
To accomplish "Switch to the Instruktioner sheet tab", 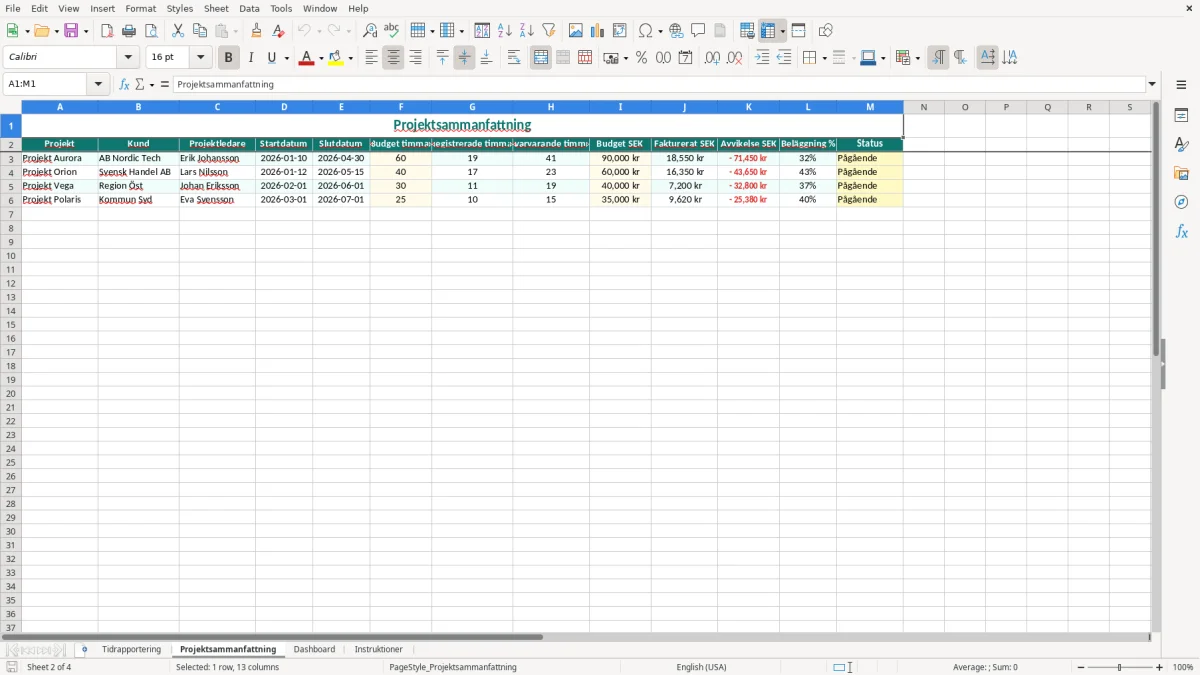I will tap(378, 650).
